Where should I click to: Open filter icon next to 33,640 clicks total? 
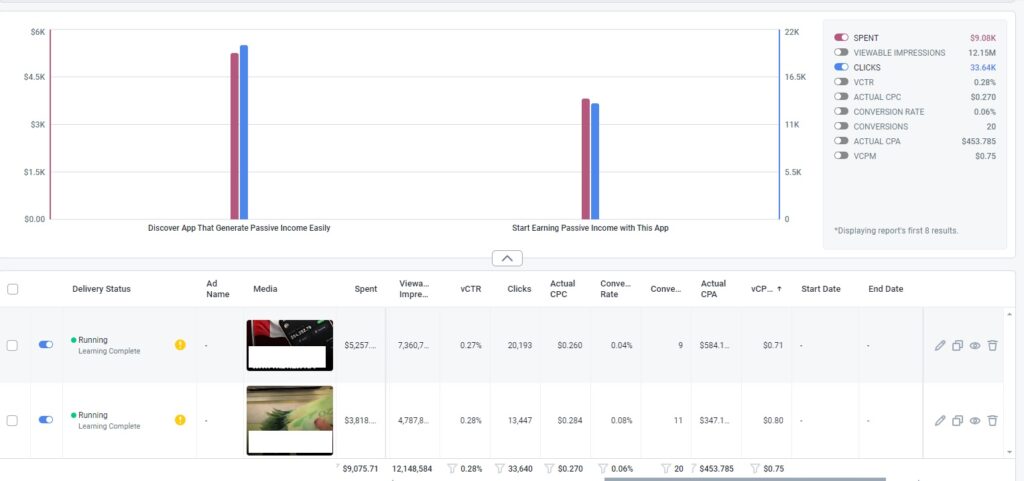500,468
